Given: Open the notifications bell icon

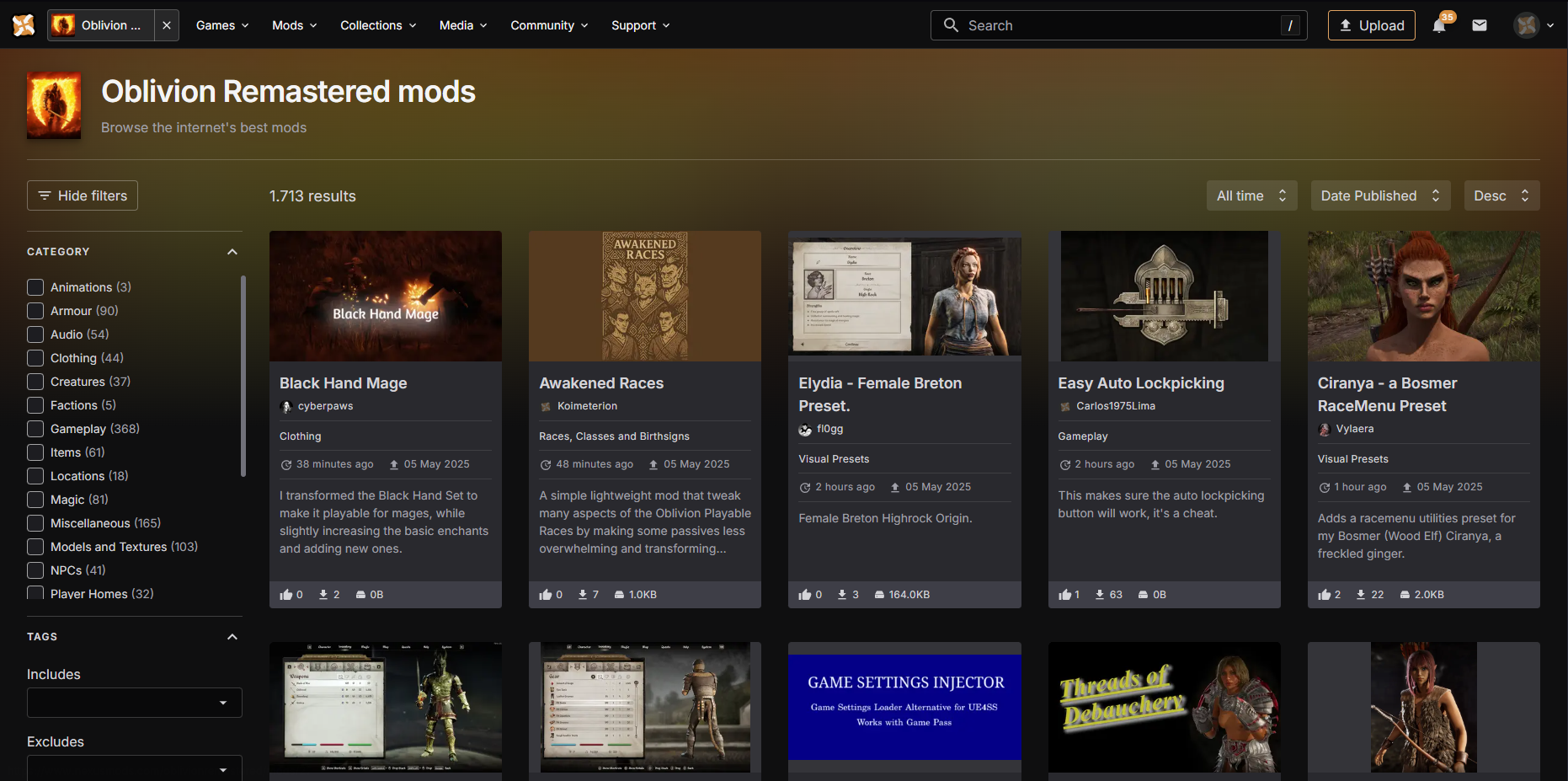Looking at the screenshot, I should [1439, 25].
